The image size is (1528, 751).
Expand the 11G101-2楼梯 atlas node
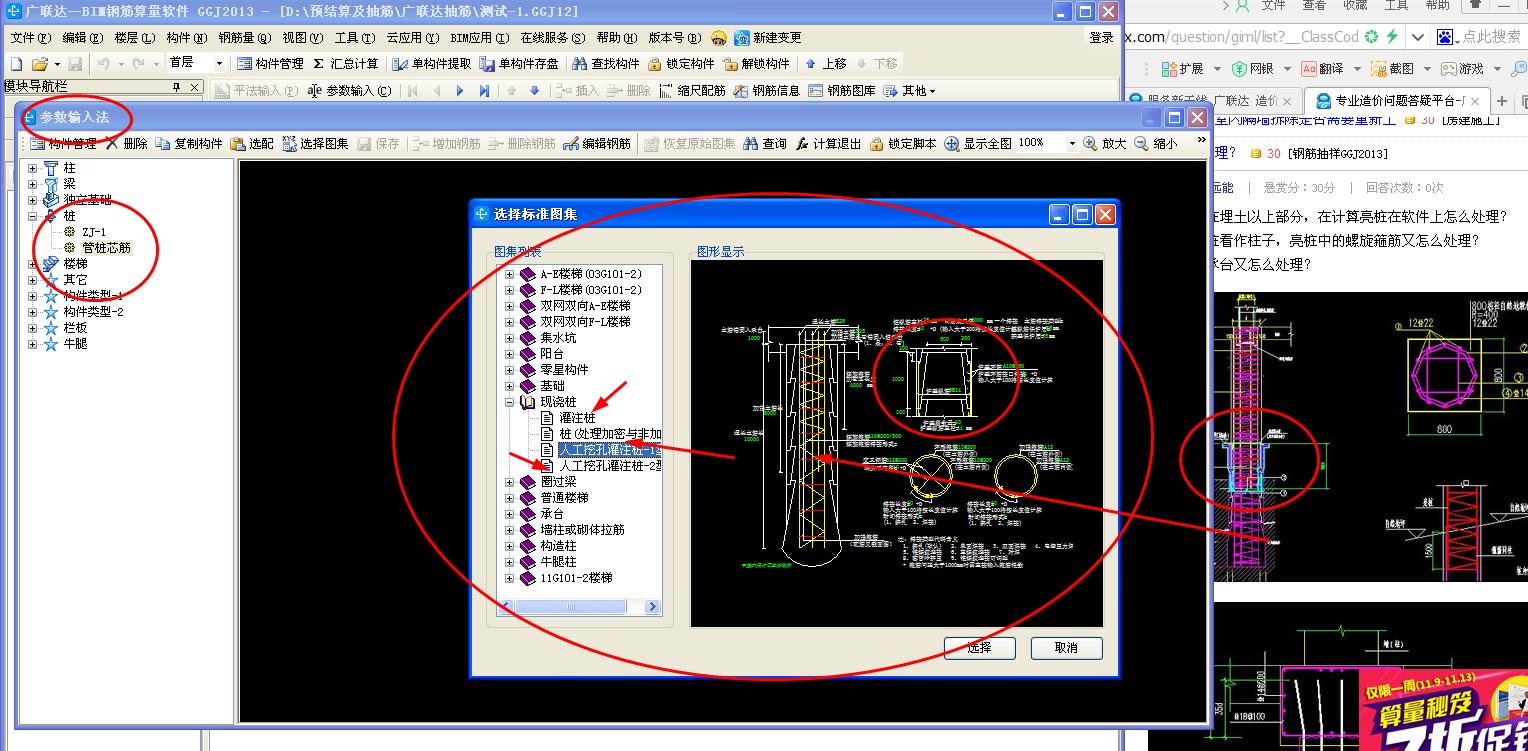[510, 578]
